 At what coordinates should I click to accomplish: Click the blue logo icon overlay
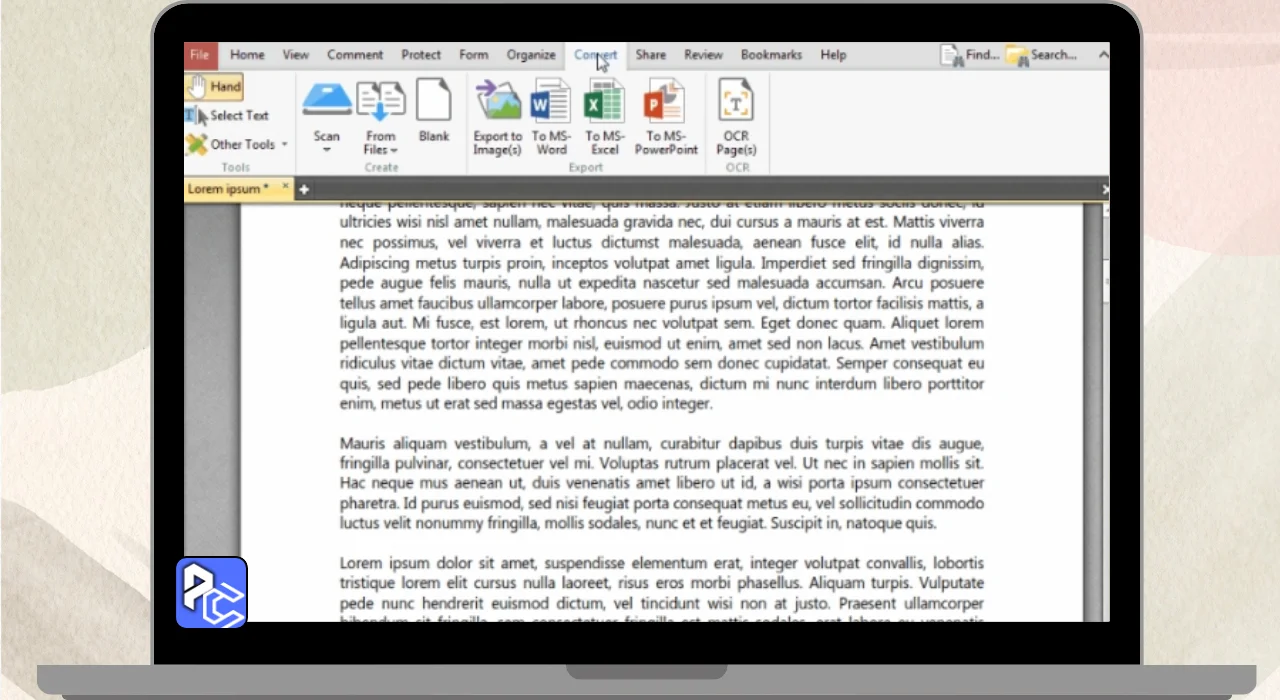(x=212, y=593)
